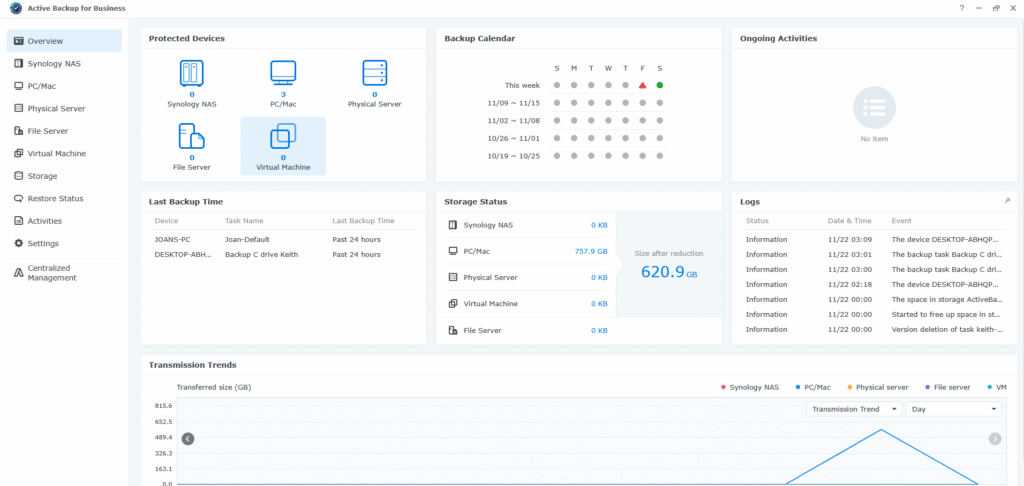Click the Synology NAS protected device icon
Screen dimensions: 1024x486
pos(191,74)
